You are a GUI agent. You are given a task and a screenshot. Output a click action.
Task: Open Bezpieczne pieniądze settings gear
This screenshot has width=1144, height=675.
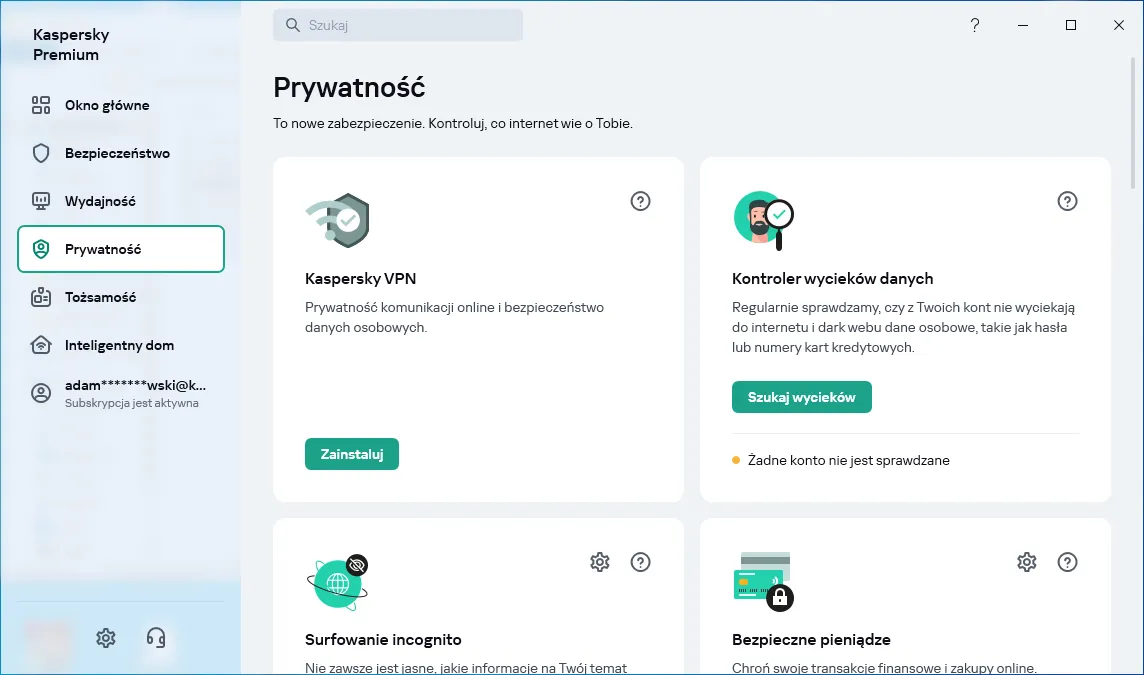(x=1026, y=562)
